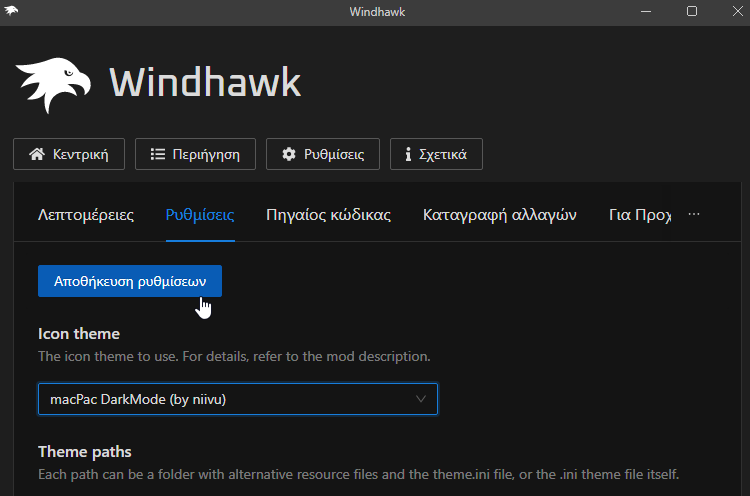Click the Windhawk eagle logo

click(53, 85)
